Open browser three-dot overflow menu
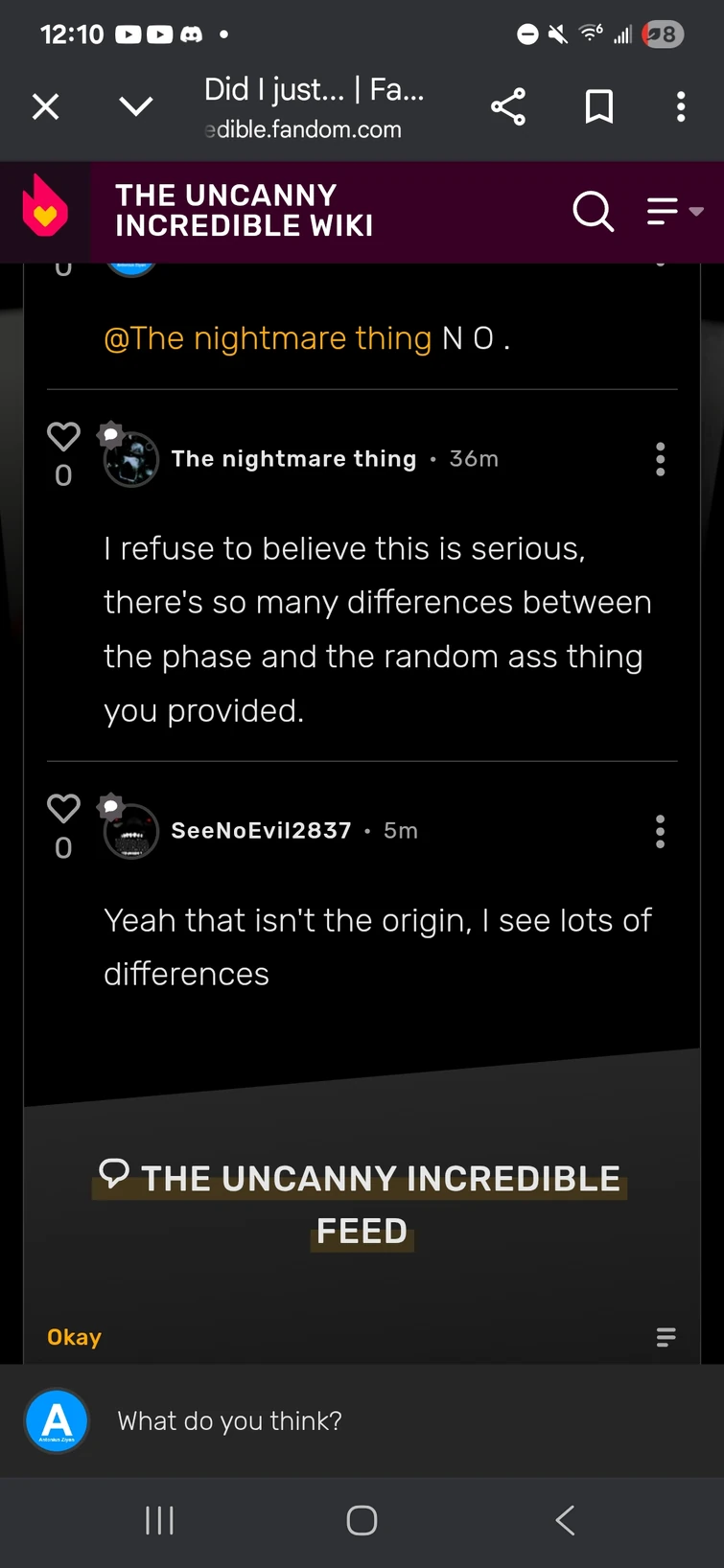 pos(681,106)
